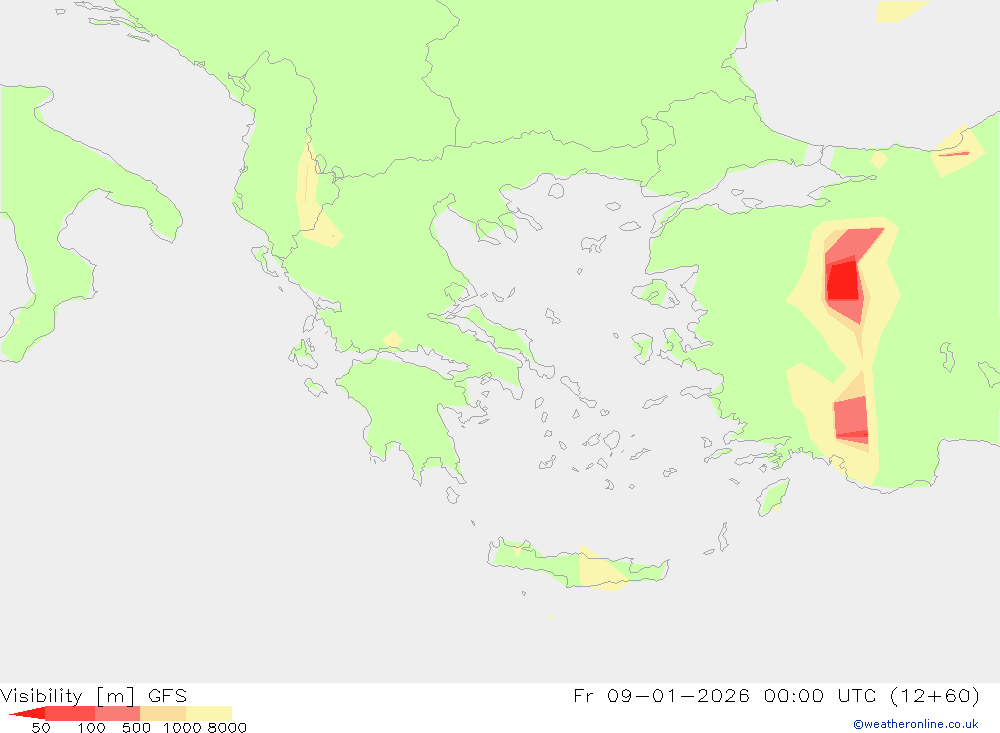This screenshot has height=733, width=1000.
Task: Click the 'Visibility [m] GFS' title text
Action: (94, 695)
